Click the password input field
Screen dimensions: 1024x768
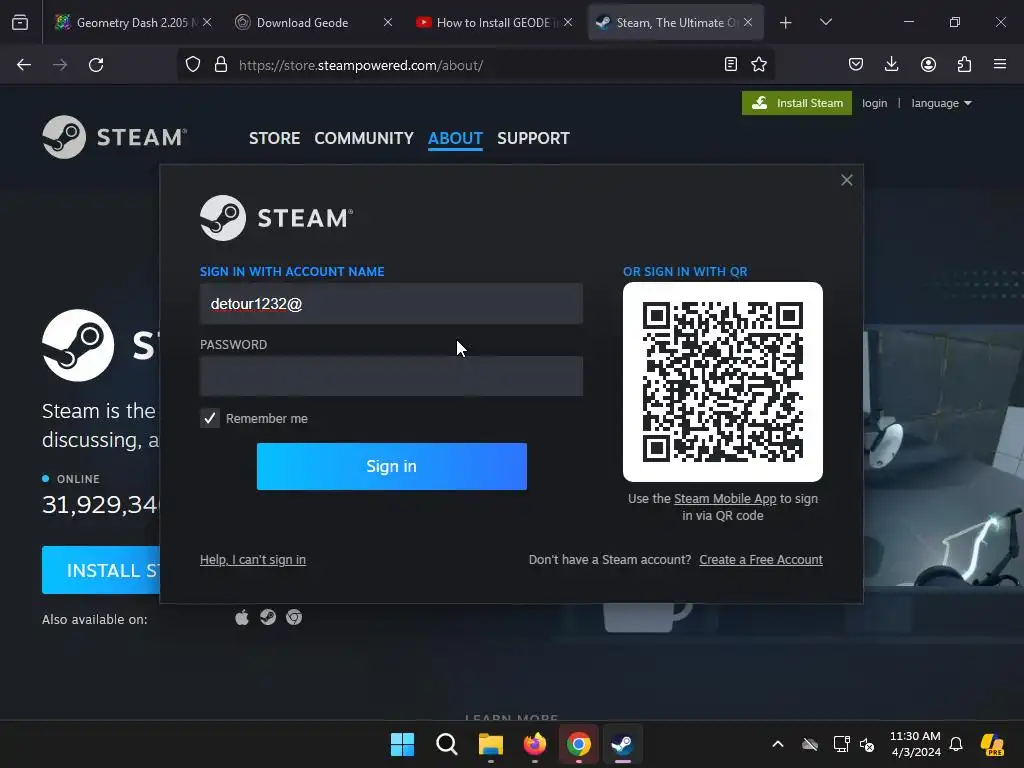coord(391,376)
